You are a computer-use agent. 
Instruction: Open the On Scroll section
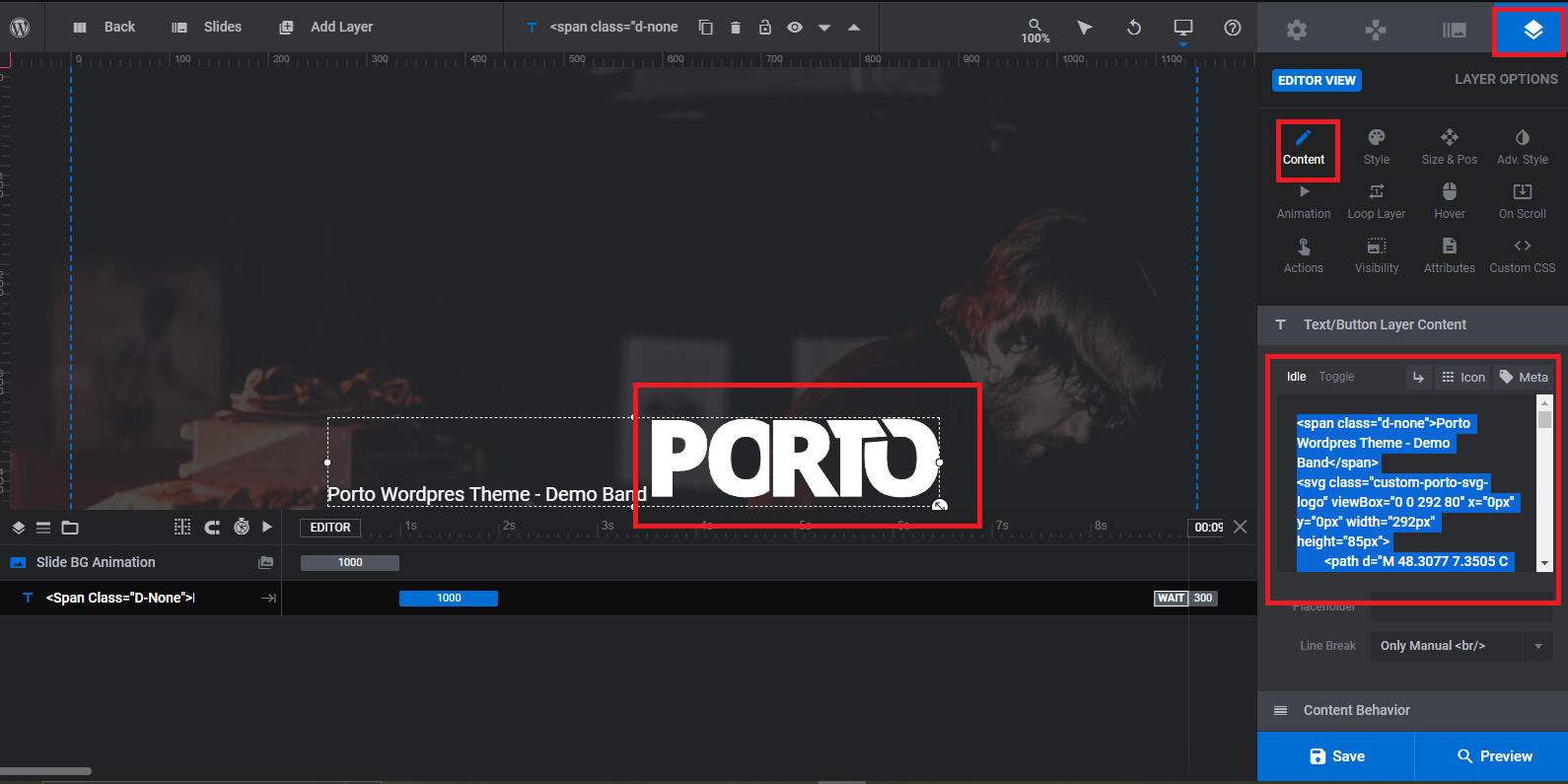[1523, 202]
